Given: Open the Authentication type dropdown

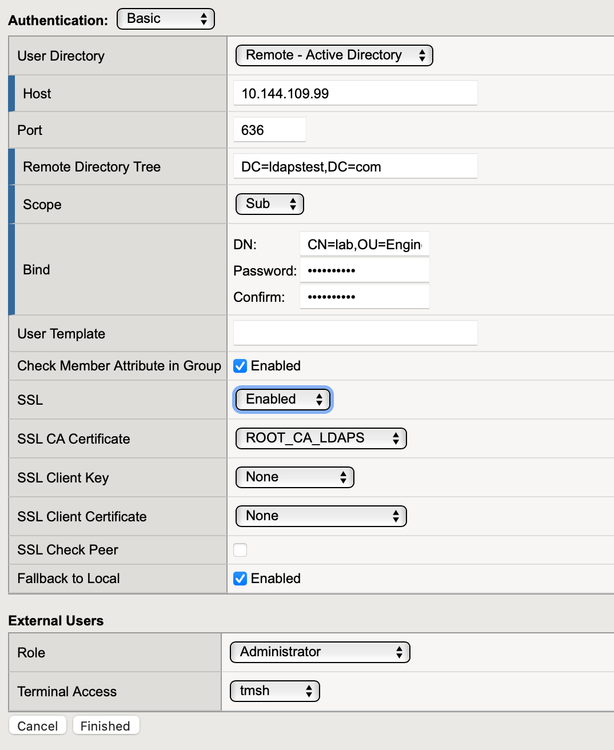Looking at the screenshot, I should click(x=165, y=19).
